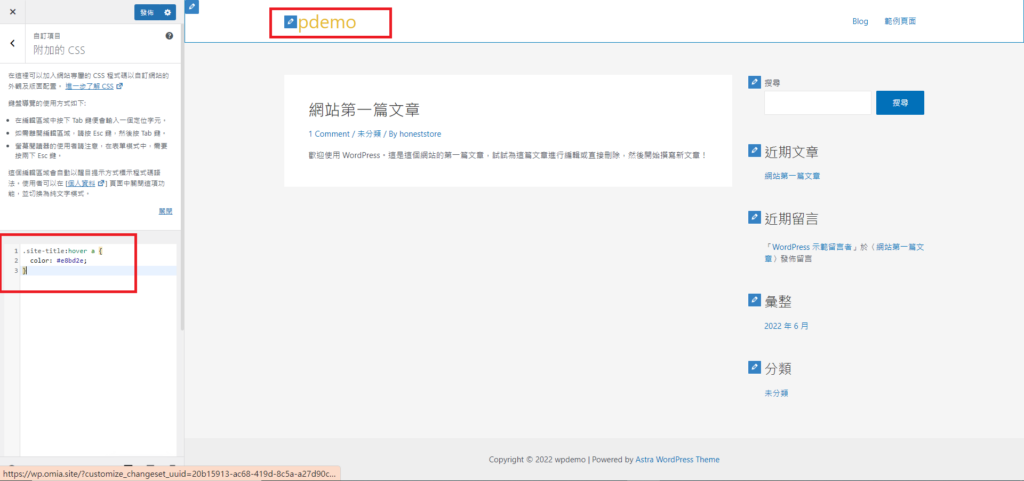Click edit pencil in header top-left corner
The height and width of the screenshot is (481, 1024).
[192, 7]
